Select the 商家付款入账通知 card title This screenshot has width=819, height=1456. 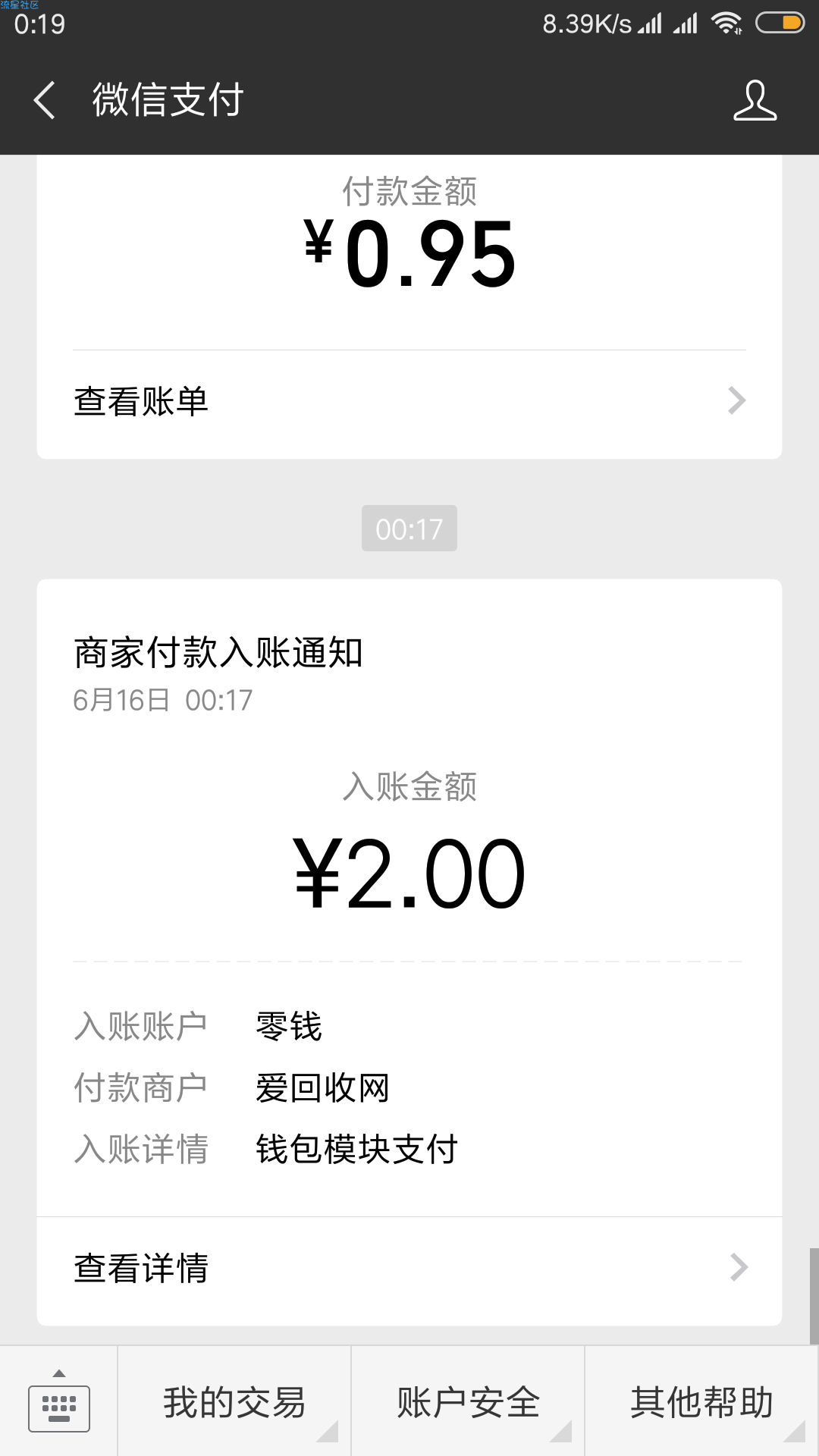pyautogui.click(x=218, y=653)
